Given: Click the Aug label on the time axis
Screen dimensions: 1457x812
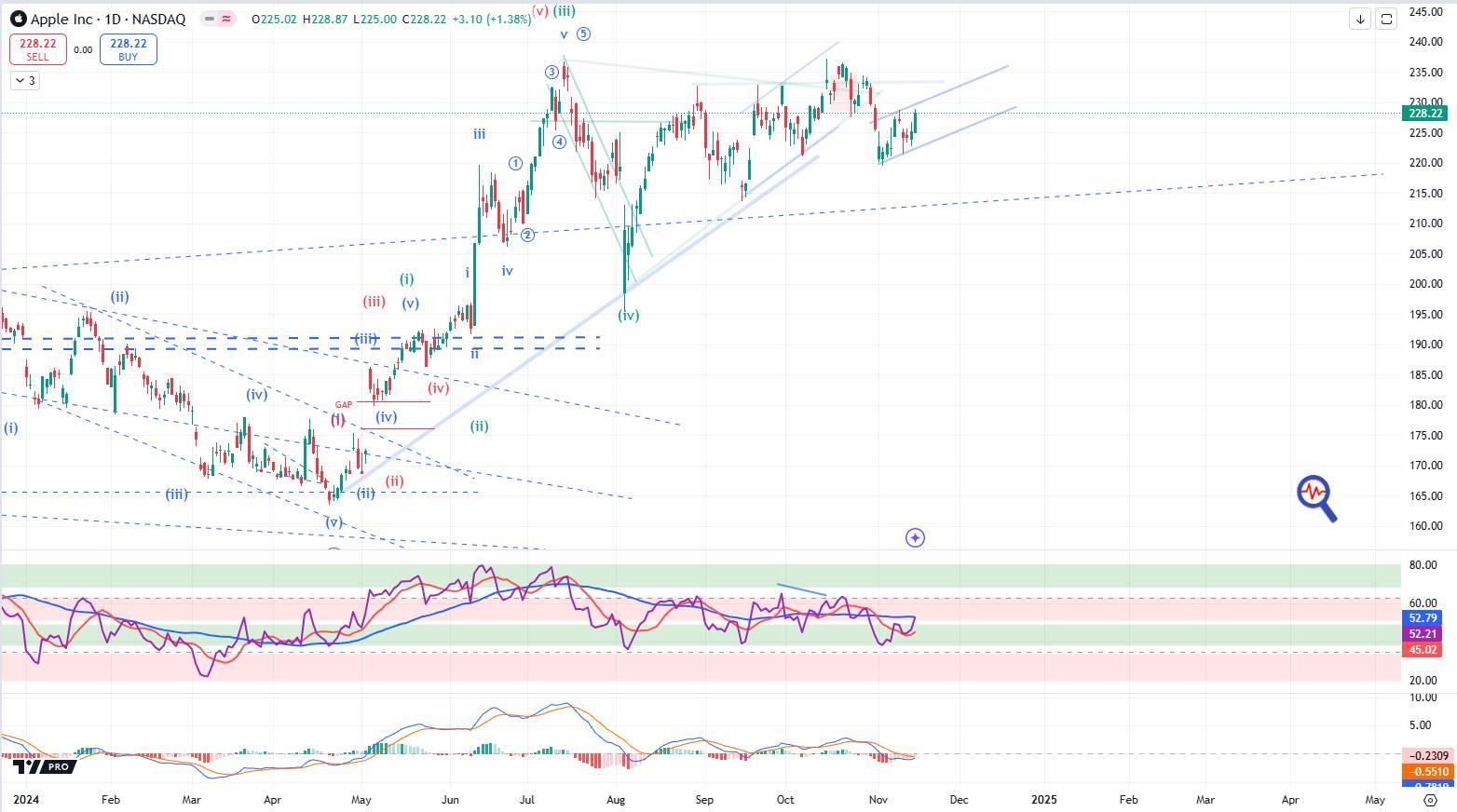Looking at the screenshot, I should point(616,799).
